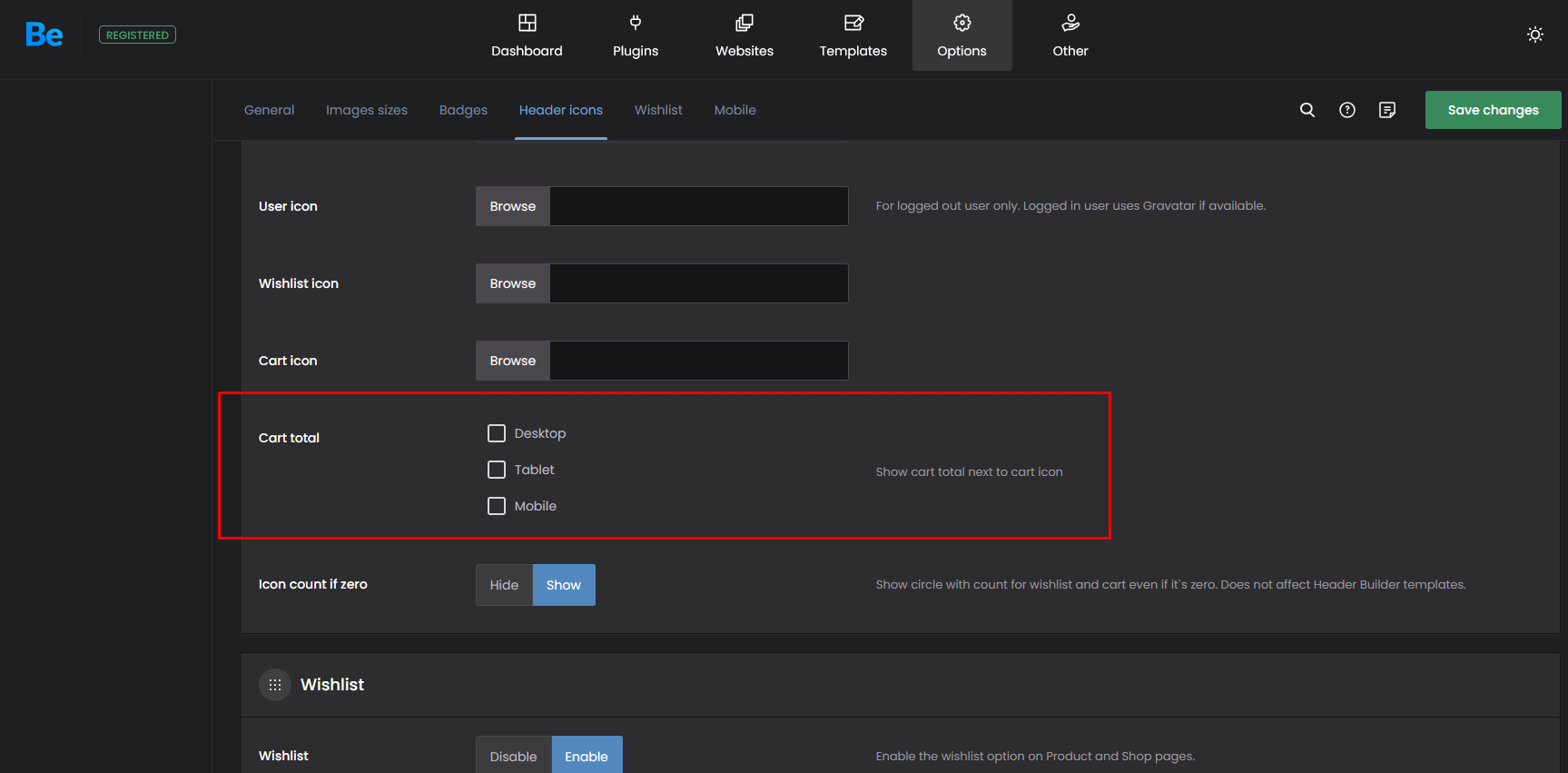Switch to the Badges tab
Image resolution: width=1568 pixels, height=773 pixels.
click(463, 110)
